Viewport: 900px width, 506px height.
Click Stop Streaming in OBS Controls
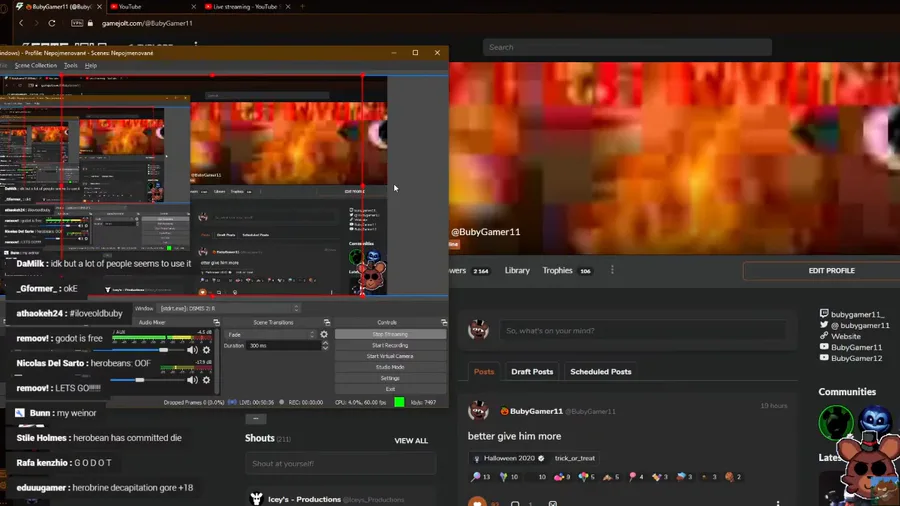point(390,334)
